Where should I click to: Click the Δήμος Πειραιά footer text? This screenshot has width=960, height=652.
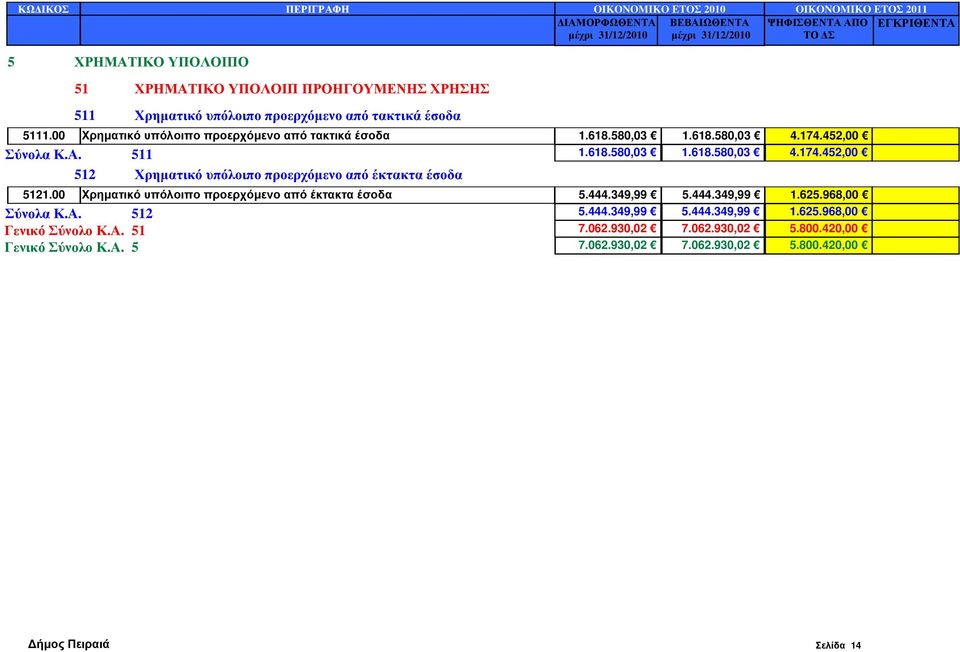tap(69, 645)
